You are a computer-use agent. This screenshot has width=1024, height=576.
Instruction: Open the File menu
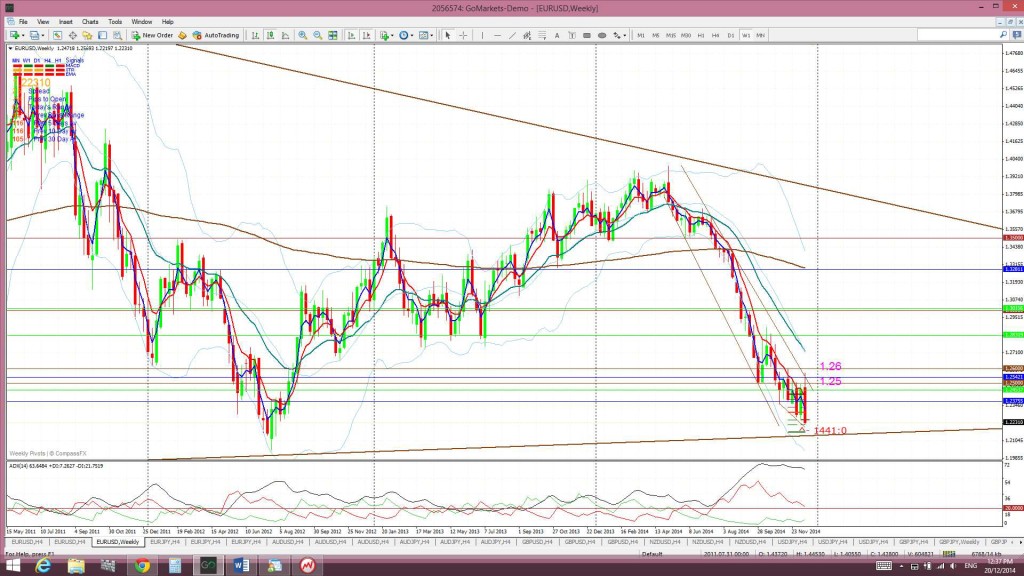coord(23,22)
